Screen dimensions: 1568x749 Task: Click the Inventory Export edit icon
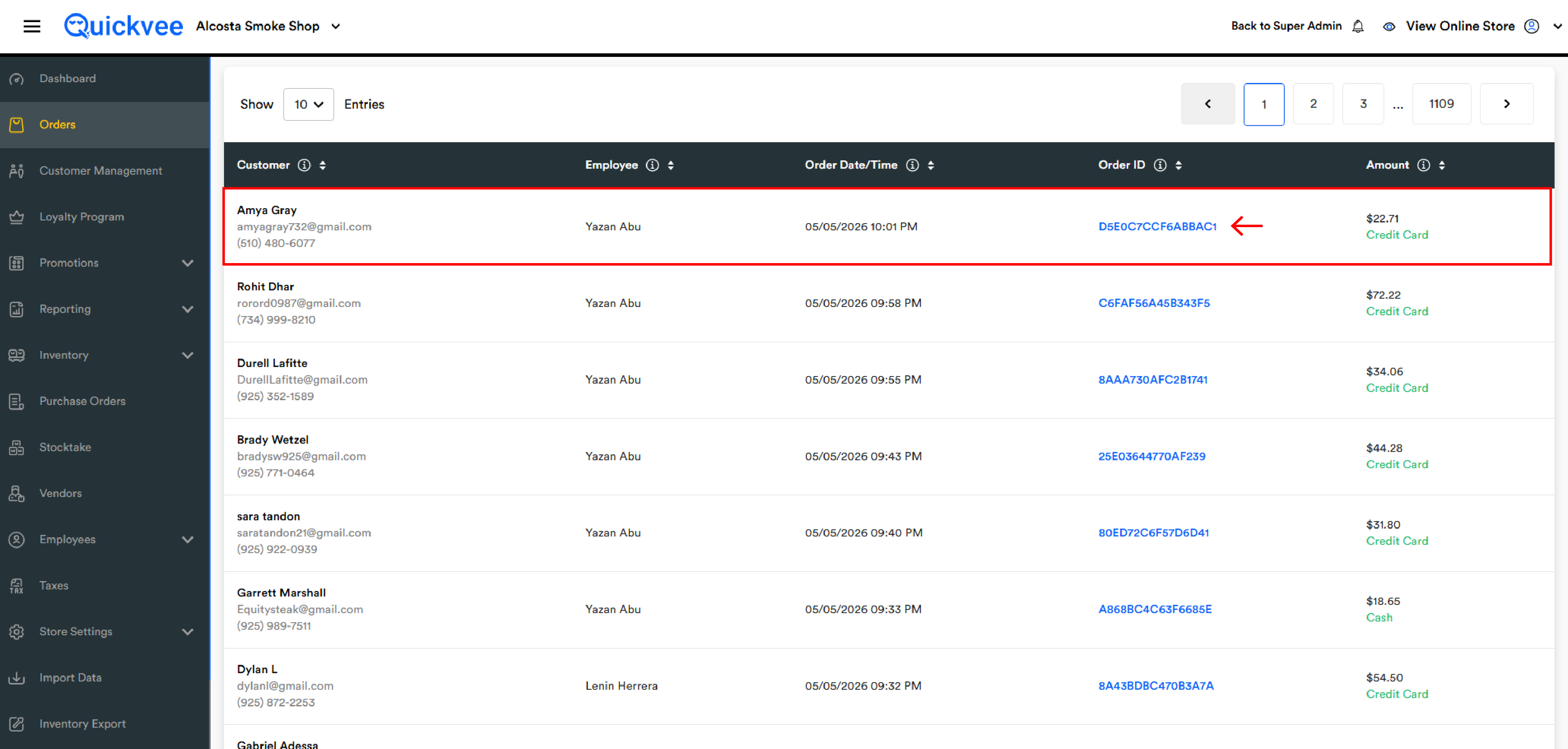17,724
